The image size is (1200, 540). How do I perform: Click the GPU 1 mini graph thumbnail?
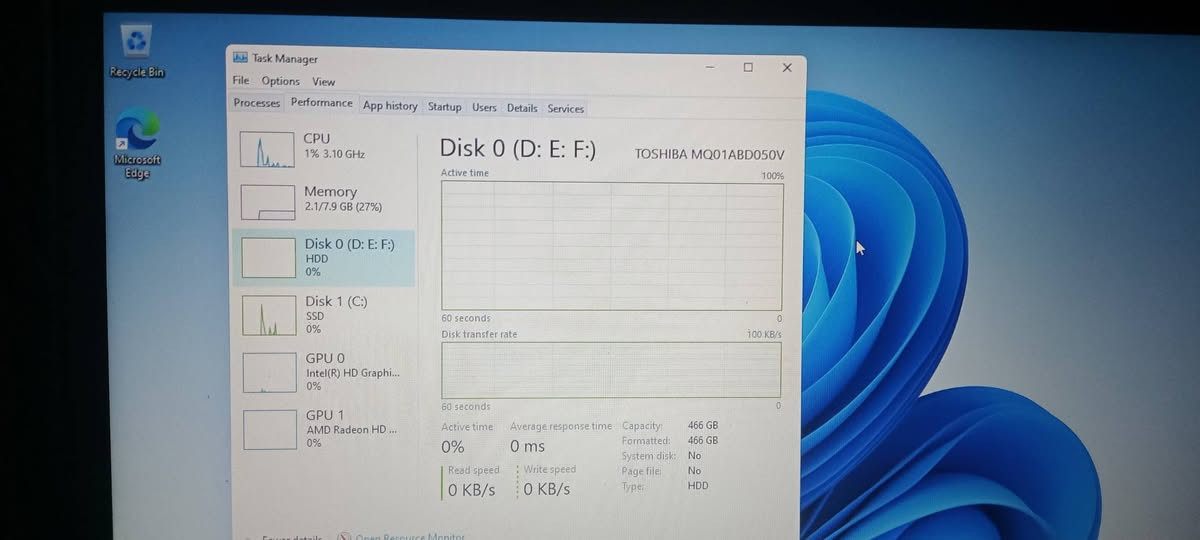click(270, 429)
